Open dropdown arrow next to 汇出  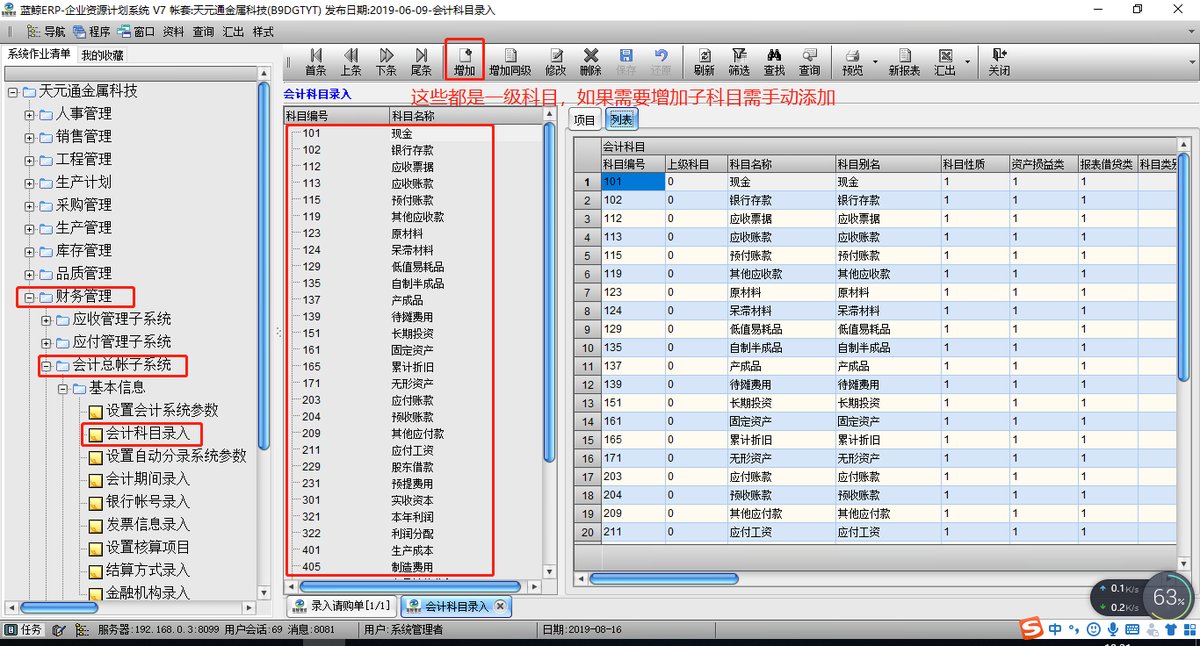pos(968,62)
